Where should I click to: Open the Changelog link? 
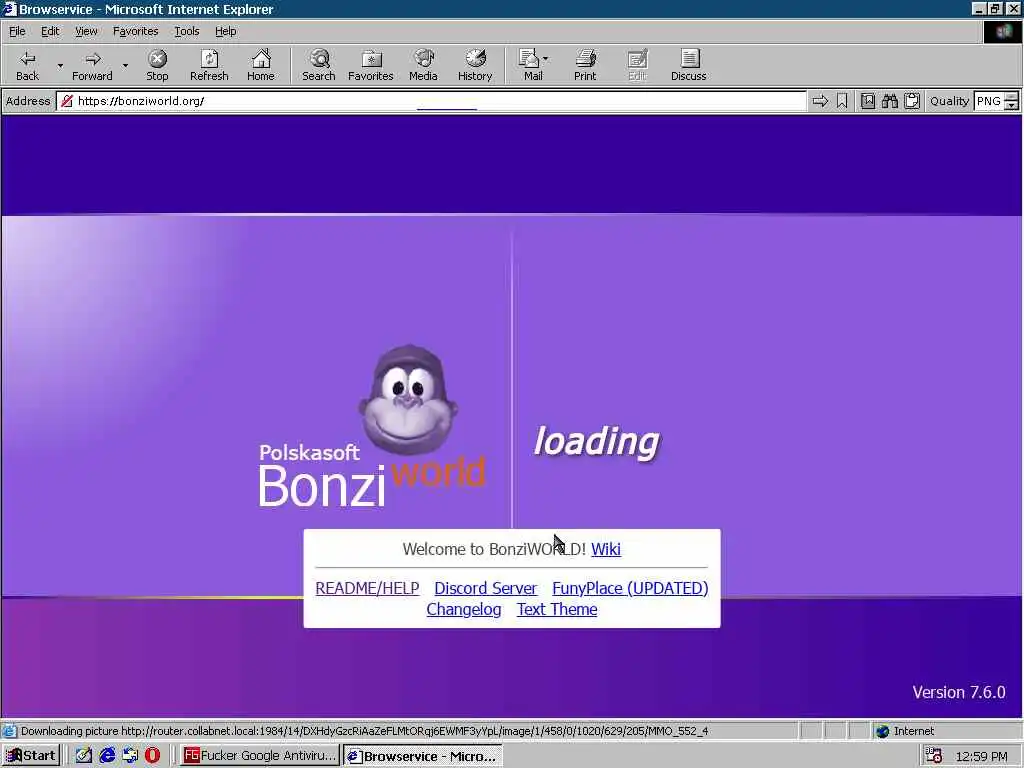point(464,609)
